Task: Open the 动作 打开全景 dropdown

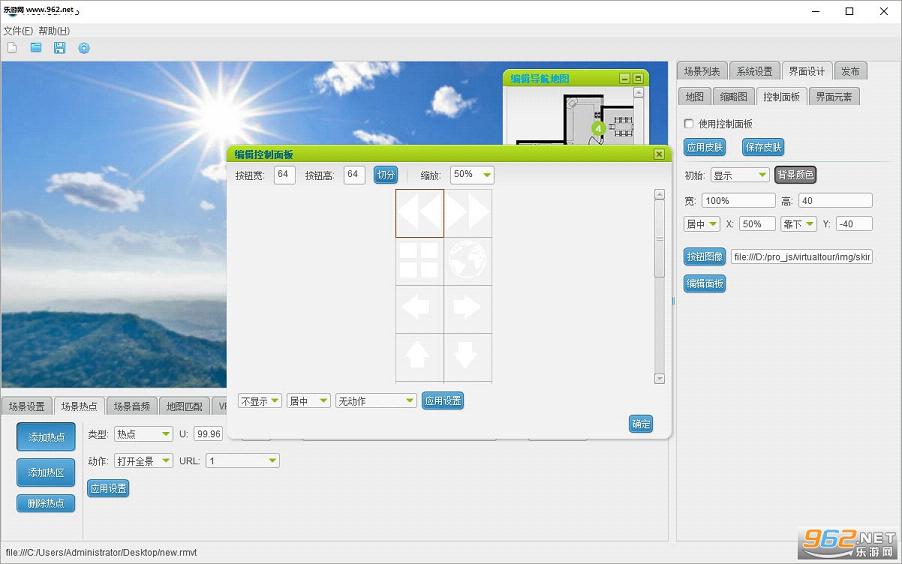Action: (143, 460)
